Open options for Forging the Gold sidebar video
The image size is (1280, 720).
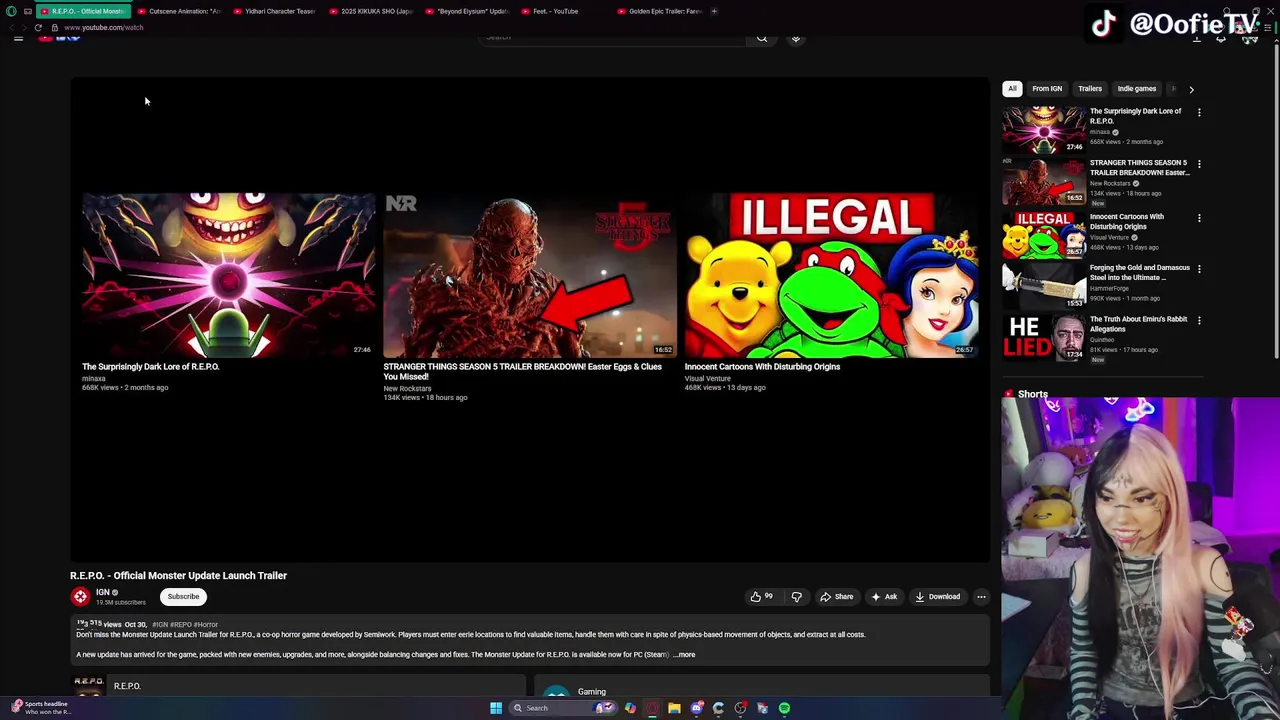[1199, 269]
